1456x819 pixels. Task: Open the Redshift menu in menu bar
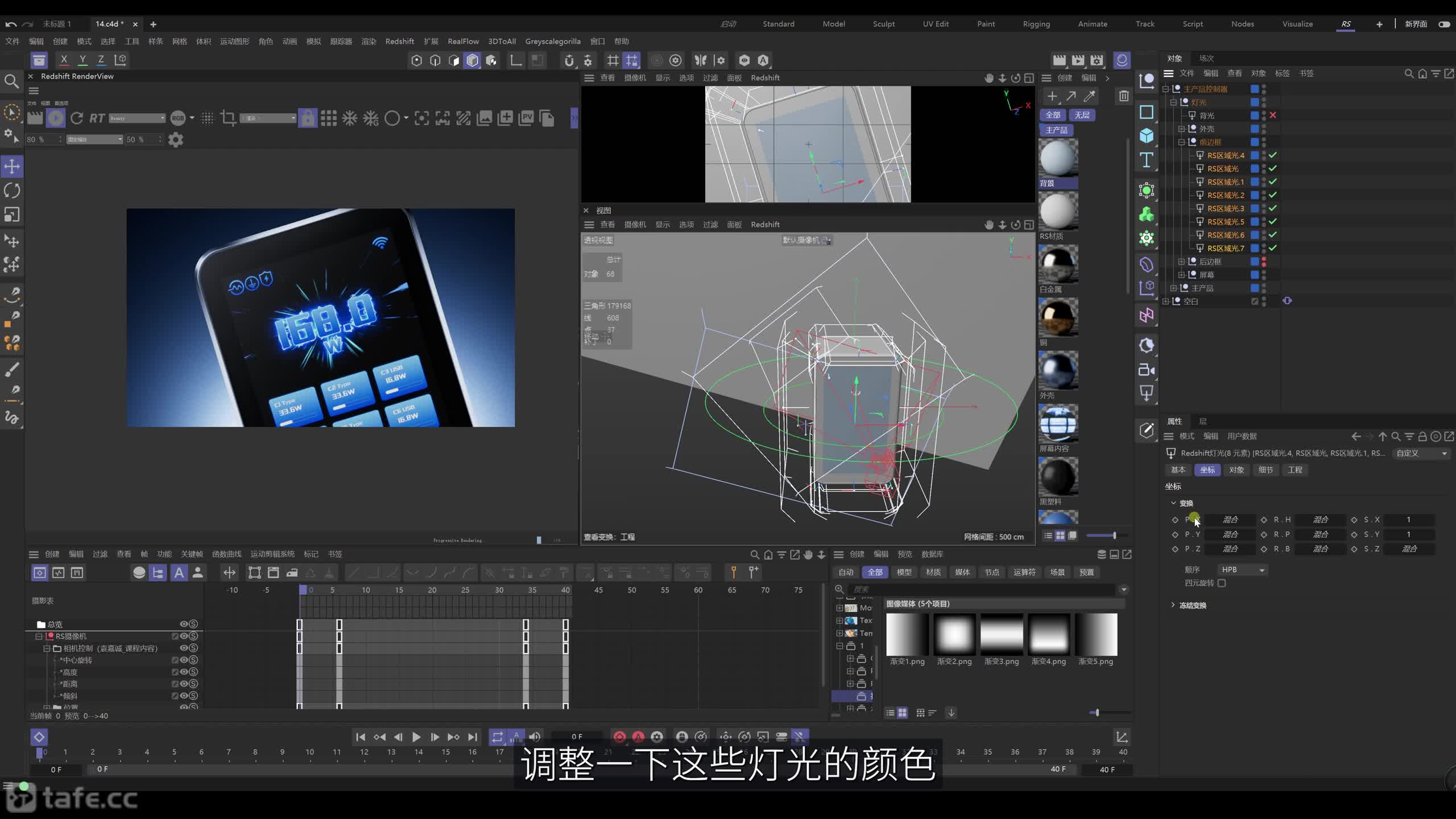pyautogui.click(x=399, y=41)
